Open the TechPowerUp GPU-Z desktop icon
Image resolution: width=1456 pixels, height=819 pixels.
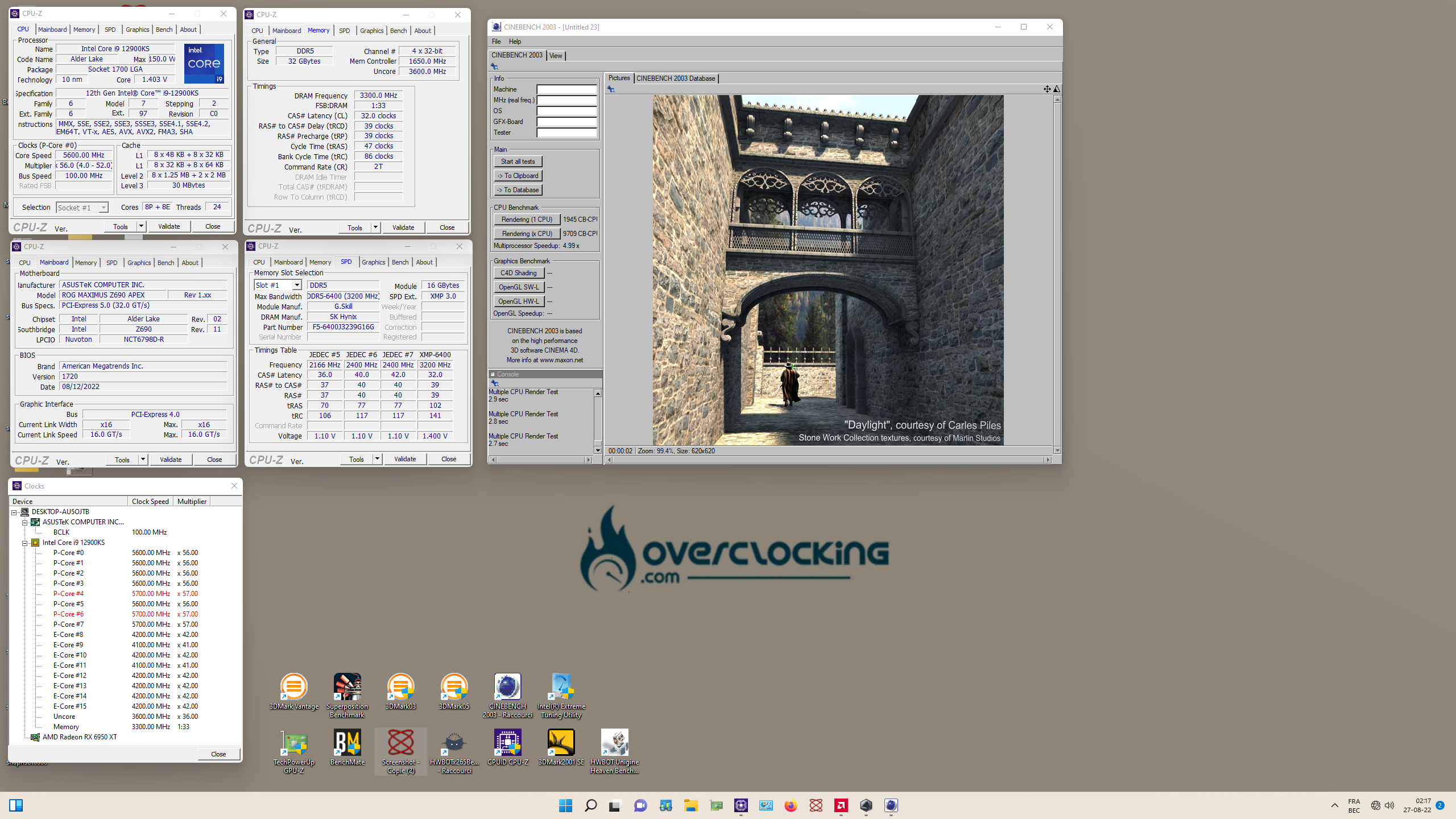point(293,751)
